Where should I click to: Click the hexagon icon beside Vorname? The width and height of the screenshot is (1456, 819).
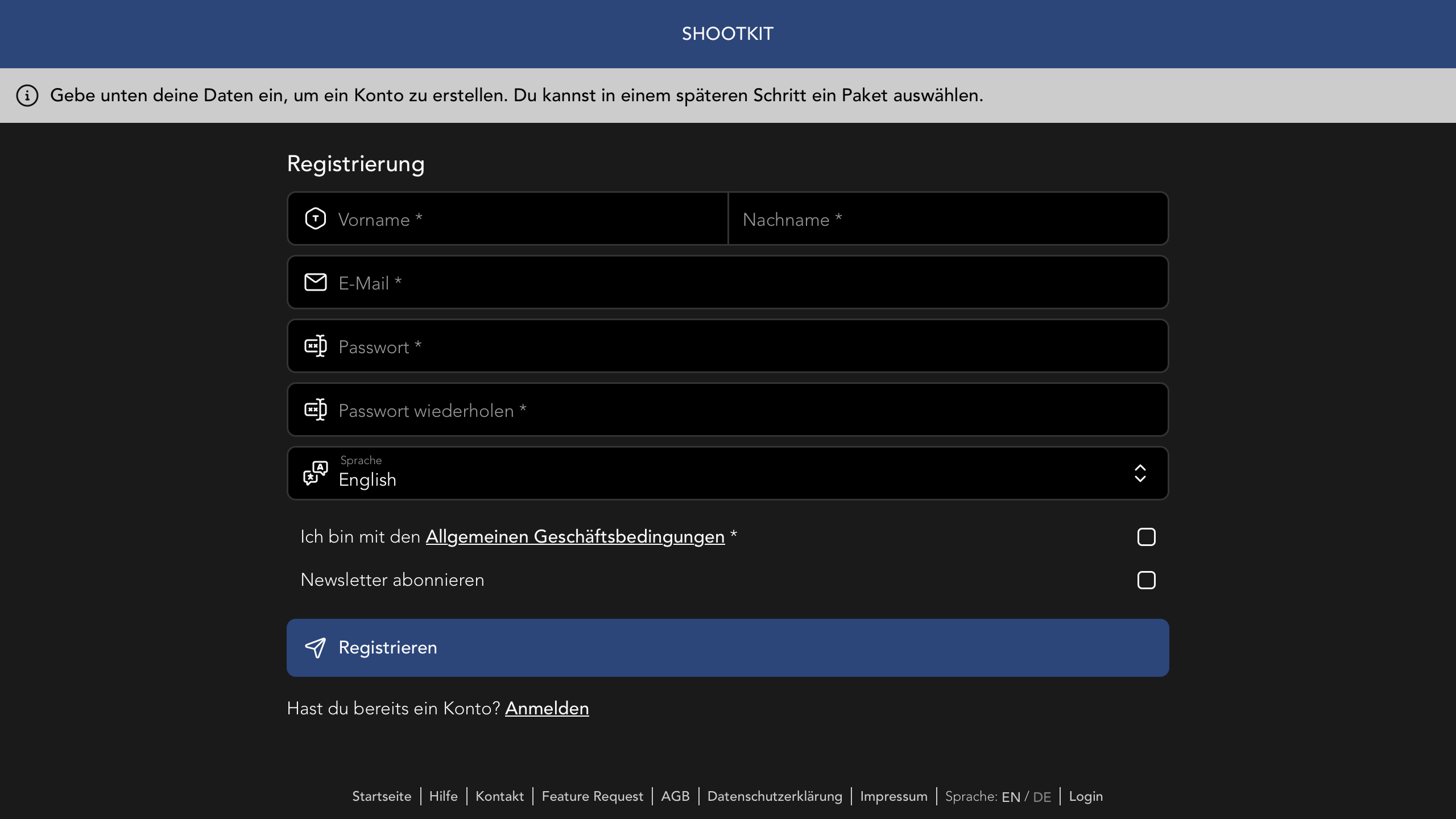[316, 219]
